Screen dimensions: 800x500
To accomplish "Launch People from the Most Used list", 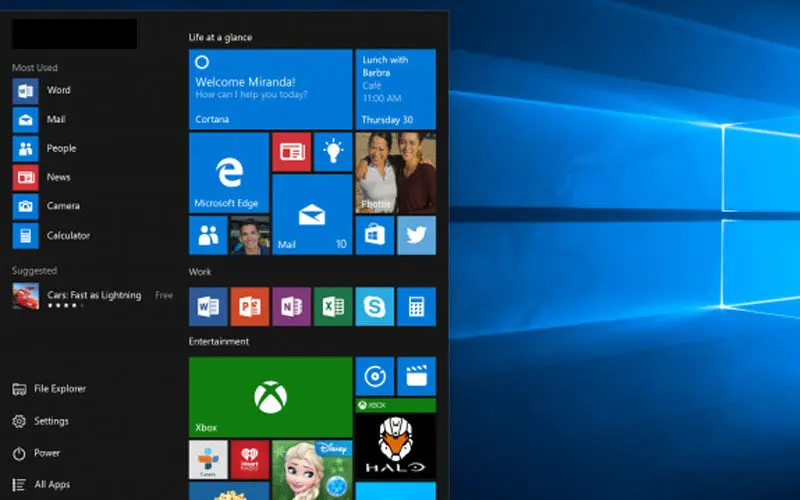I will pos(45,148).
